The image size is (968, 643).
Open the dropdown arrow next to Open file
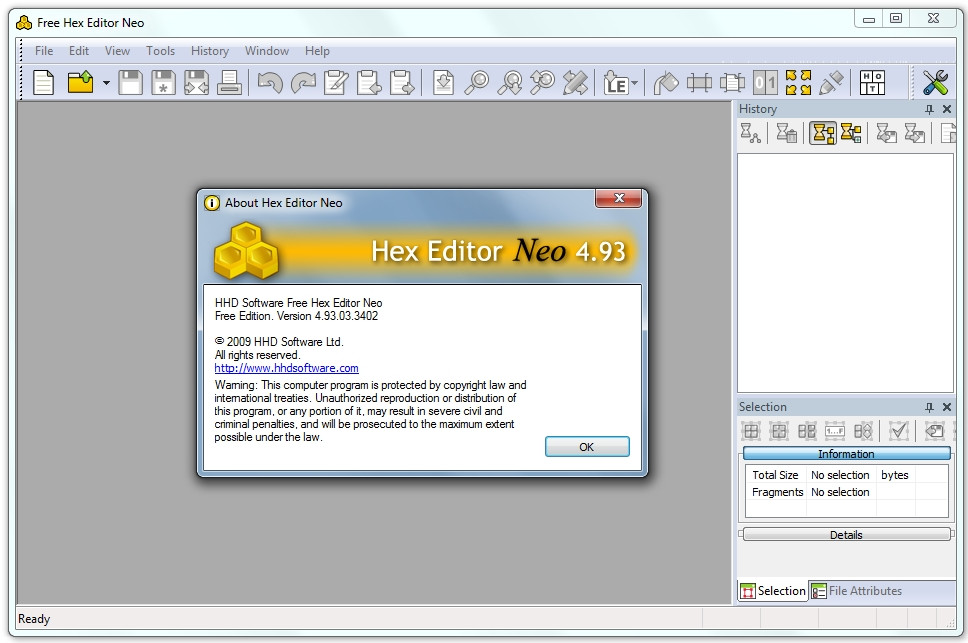coord(106,83)
